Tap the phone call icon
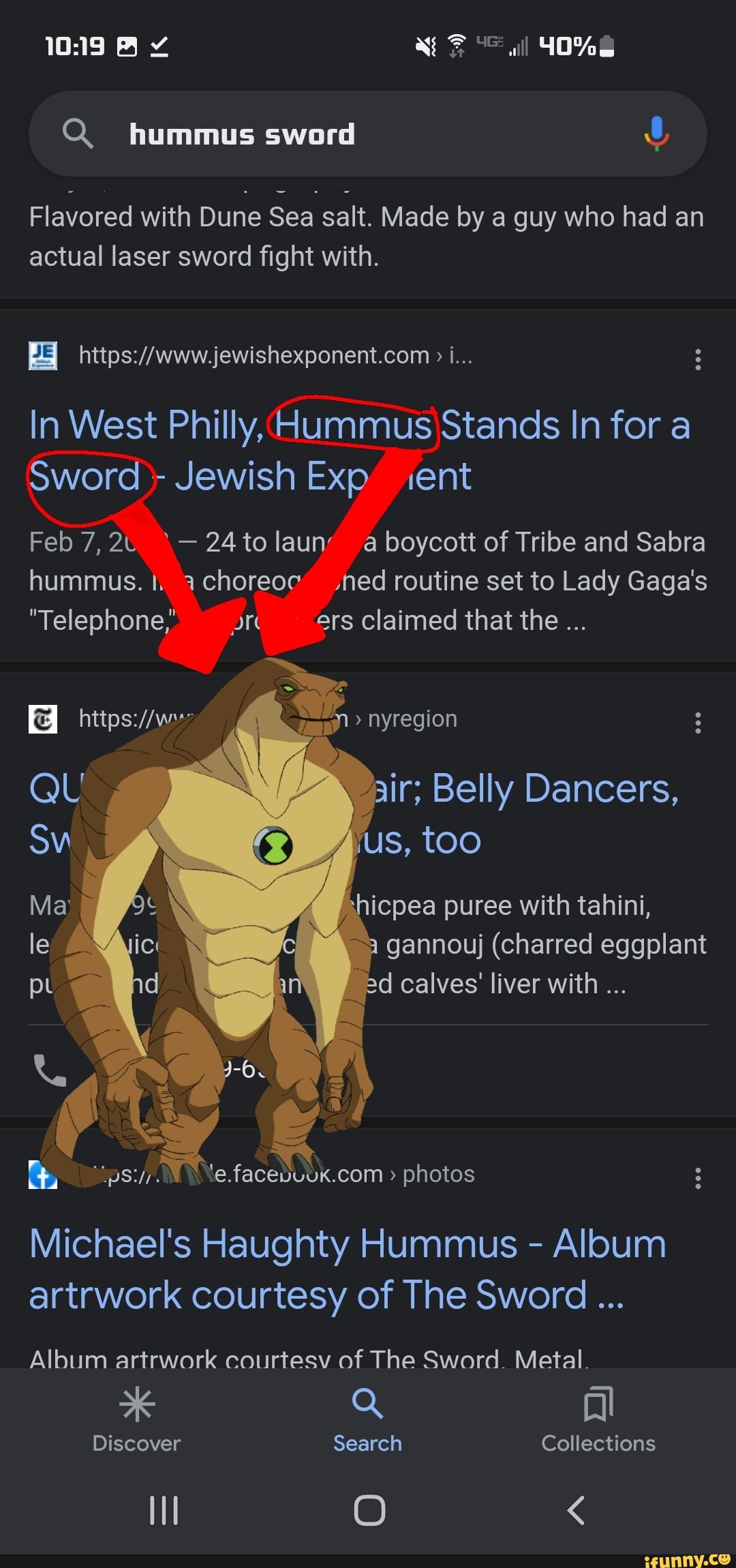Image resolution: width=736 pixels, height=1568 pixels. point(50,1070)
